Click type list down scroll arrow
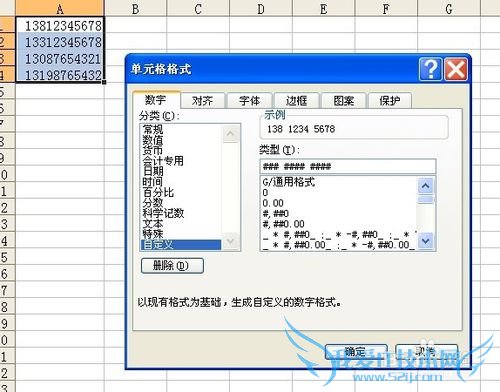The width and height of the screenshot is (500, 392). 425,241
